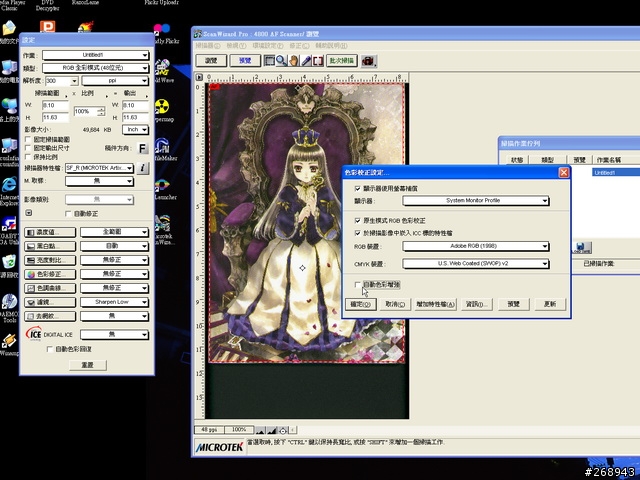This screenshot has height=480, width=640.
Task: Open U.S. Web Coated (SWOP) v2 dropdown
Action: coord(476,264)
